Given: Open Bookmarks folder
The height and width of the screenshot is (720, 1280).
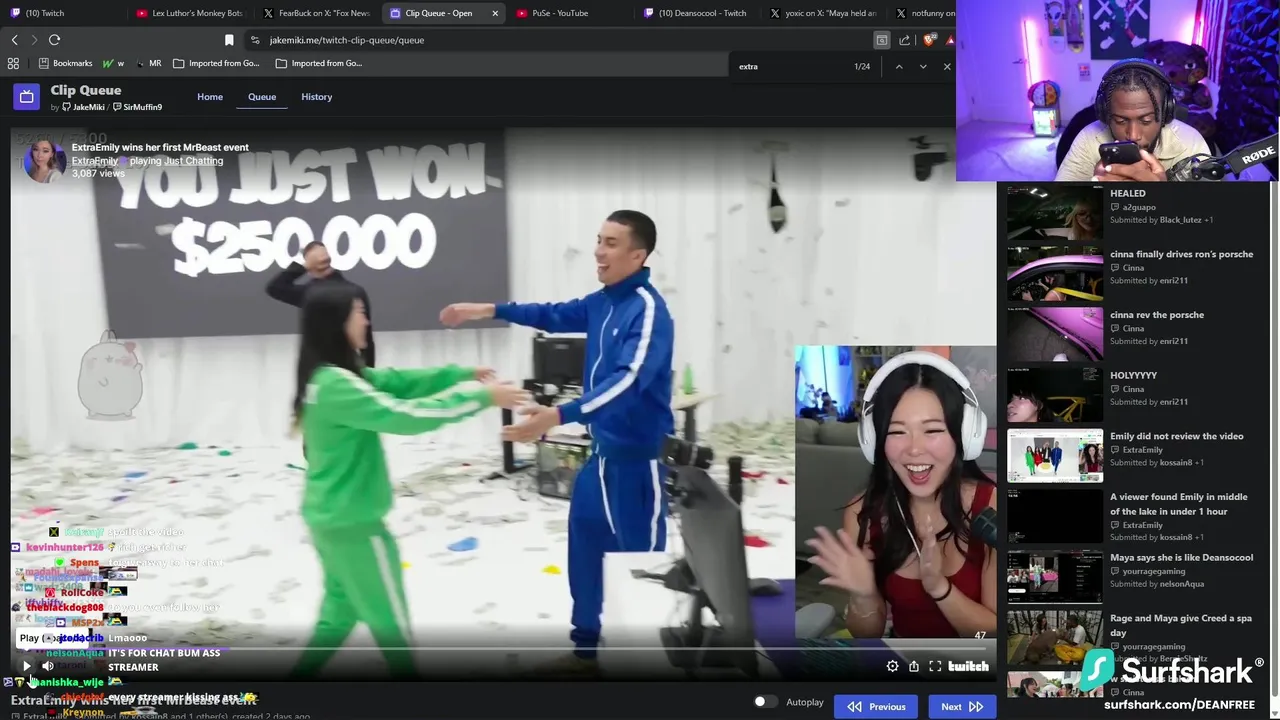Looking at the screenshot, I should pos(65,63).
